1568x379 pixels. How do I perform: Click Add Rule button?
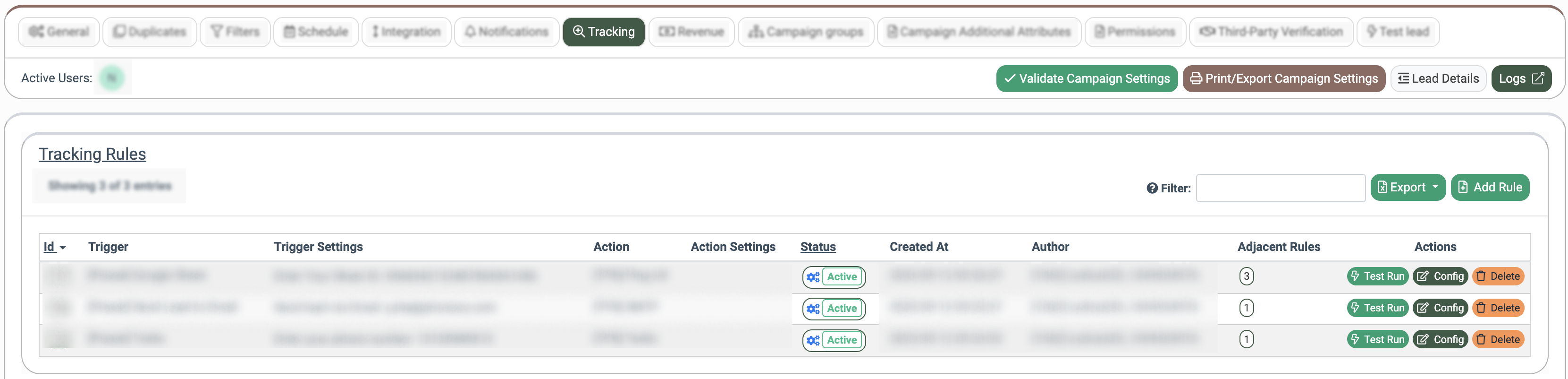click(x=1490, y=187)
